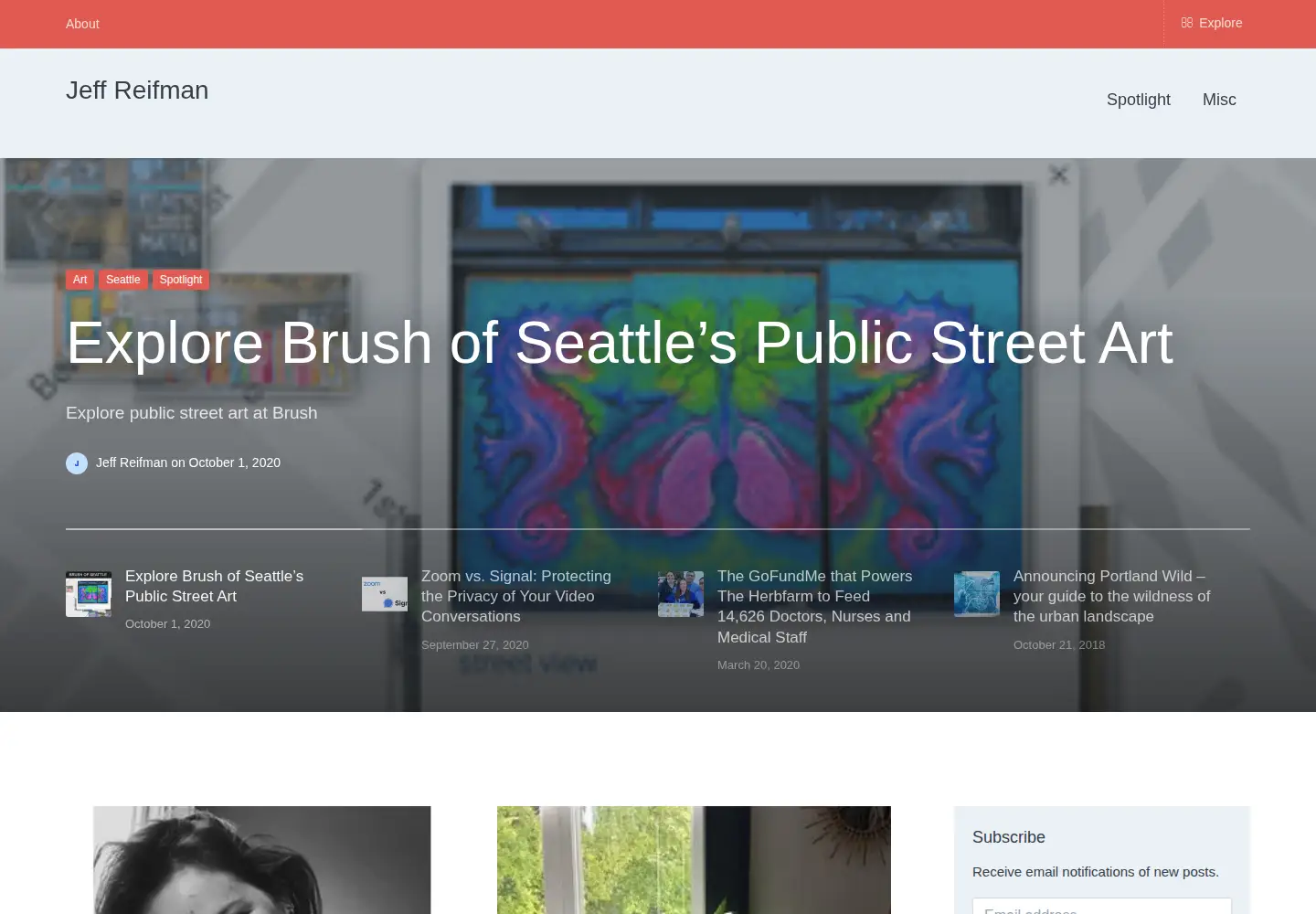Click the 'September 27, 2020' post date
1316x914 pixels.
click(475, 644)
